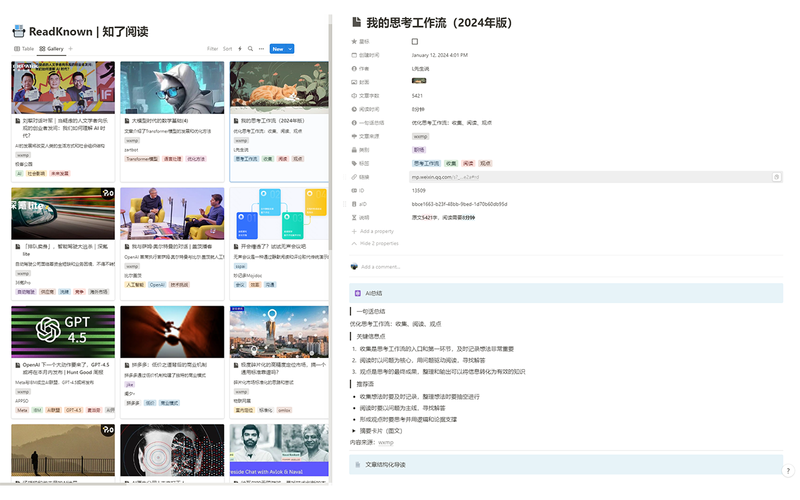Image resolution: width=800 pixels, height=500 pixels.
Task: Click Add a property
Action: point(373,231)
